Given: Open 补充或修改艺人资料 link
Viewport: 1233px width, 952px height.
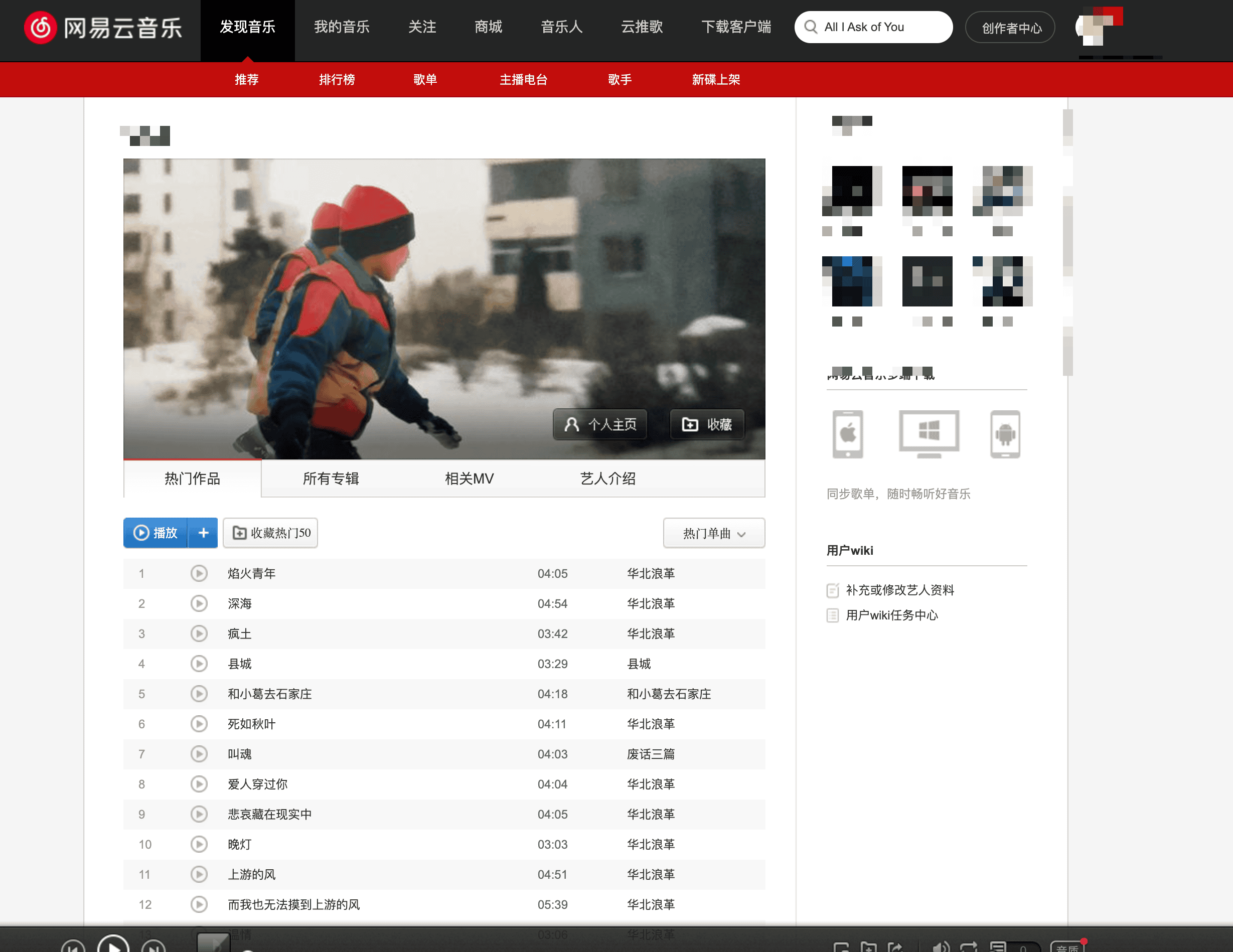Looking at the screenshot, I should (899, 590).
